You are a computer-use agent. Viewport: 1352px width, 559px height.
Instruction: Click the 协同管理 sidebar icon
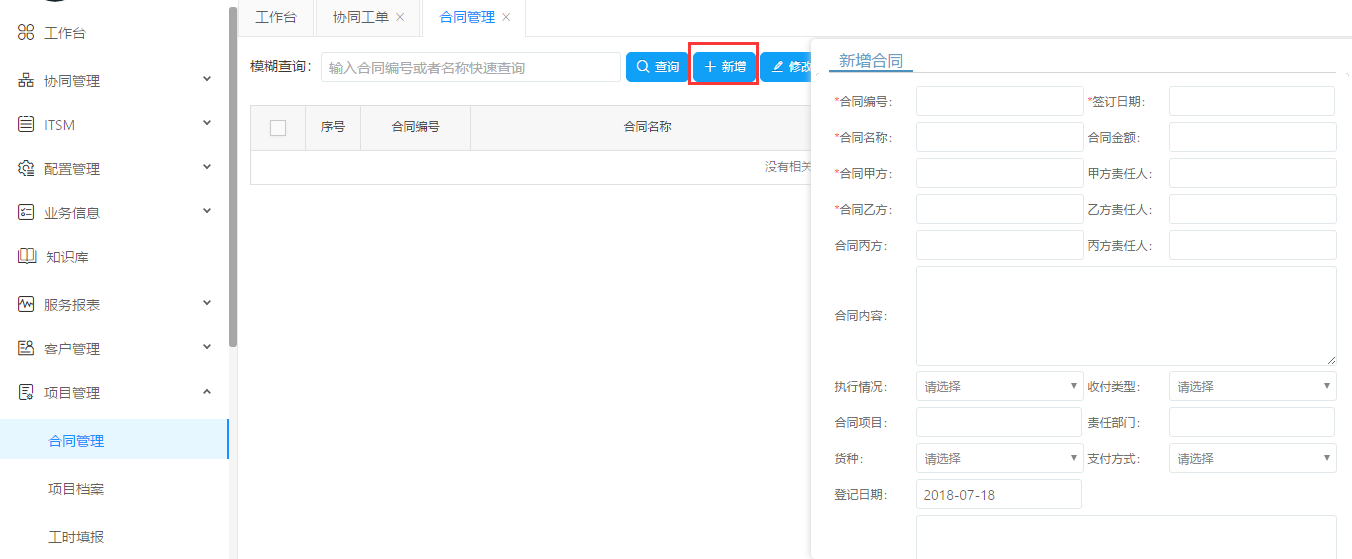[x=26, y=80]
